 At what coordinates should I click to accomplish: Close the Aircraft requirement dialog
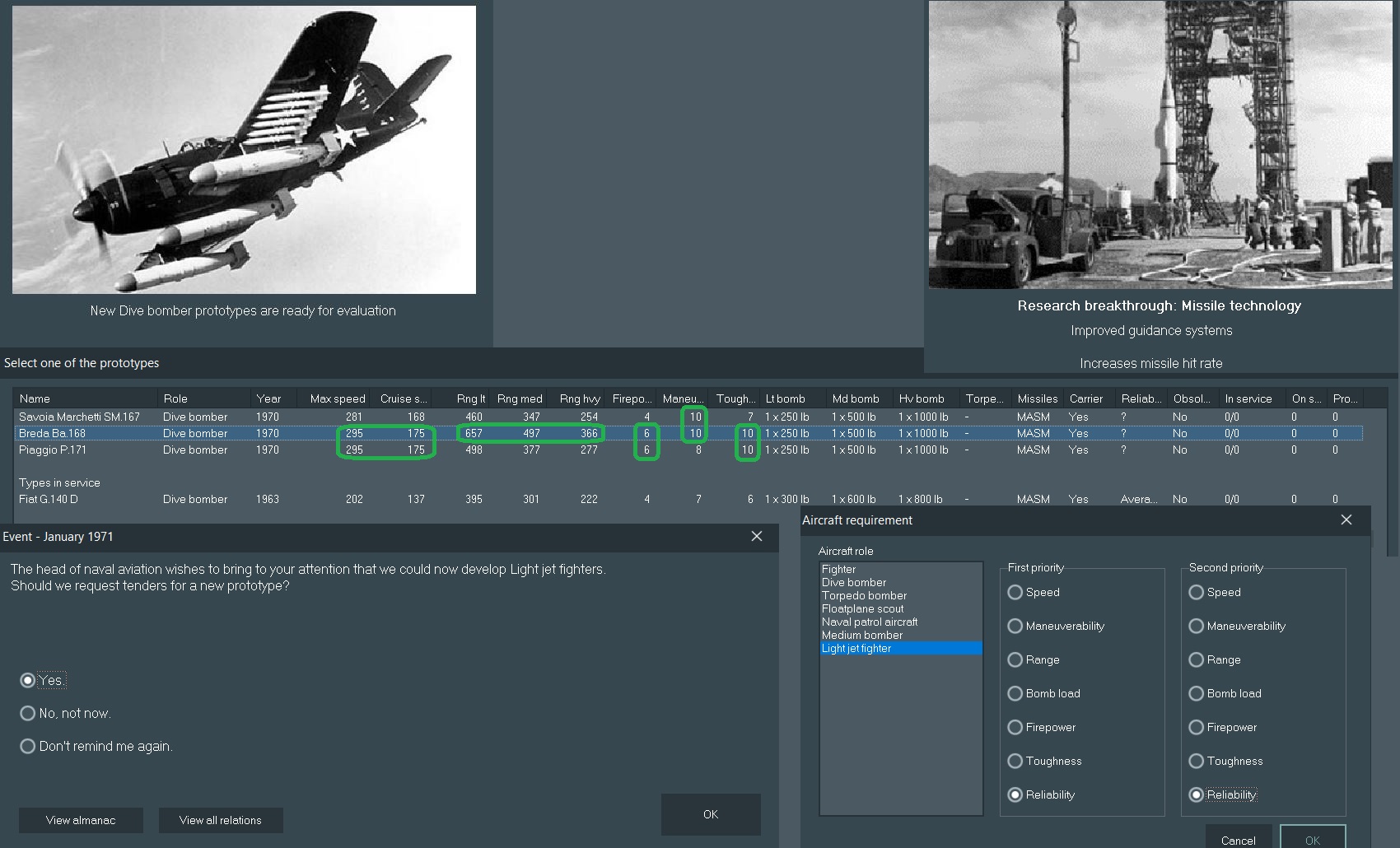point(1346,520)
